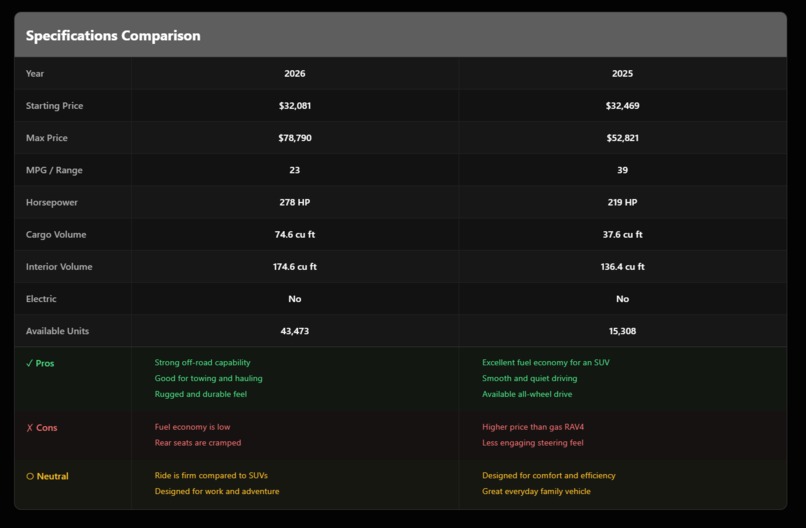Click 'Fuel economy is low' con
Image resolution: width=806 pixels, height=528 pixels.
click(192, 427)
